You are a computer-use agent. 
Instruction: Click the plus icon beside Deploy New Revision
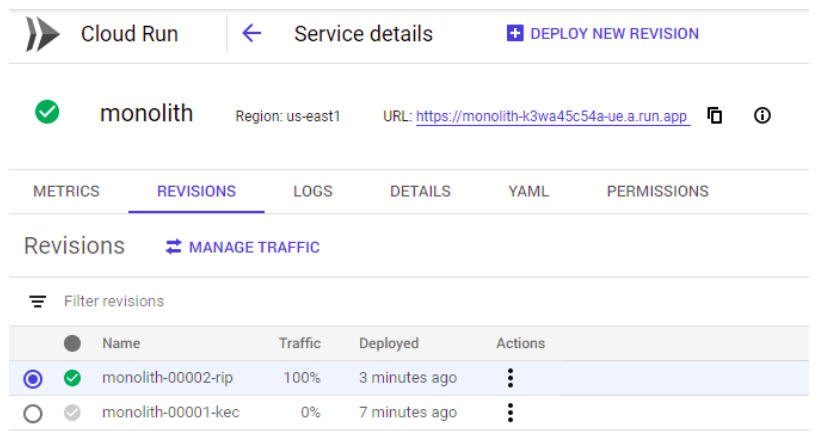515,33
